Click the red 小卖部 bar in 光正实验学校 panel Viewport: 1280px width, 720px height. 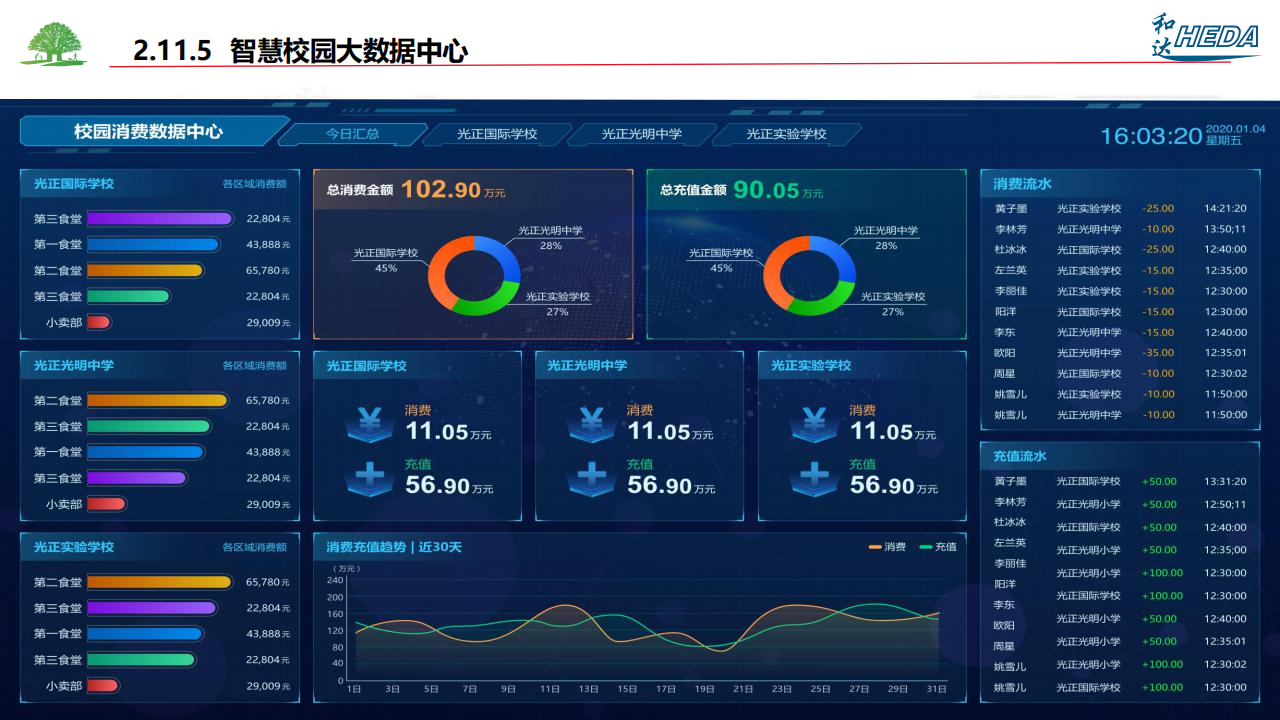(x=103, y=686)
